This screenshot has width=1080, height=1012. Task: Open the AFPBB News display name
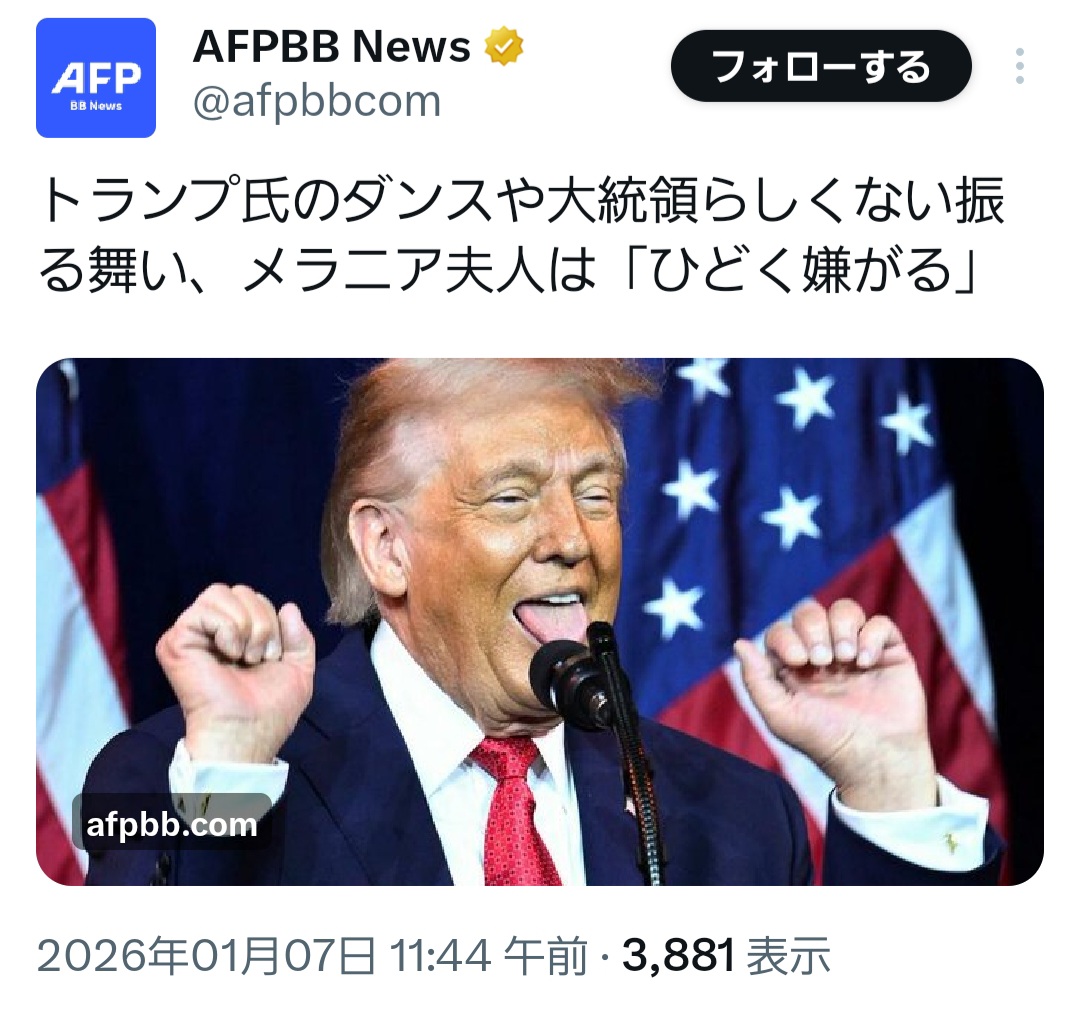tap(332, 46)
